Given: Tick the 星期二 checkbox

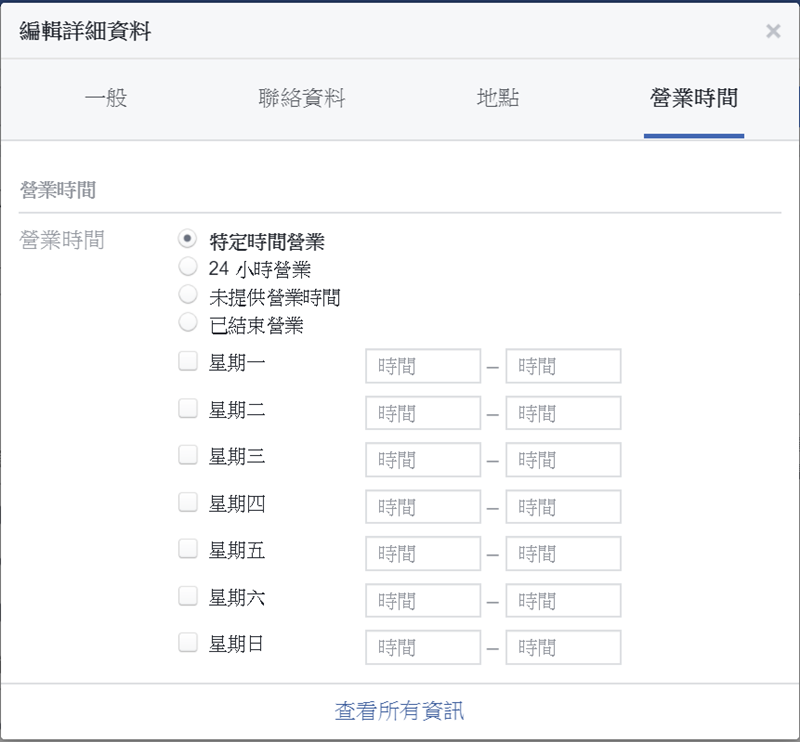Looking at the screenshot, I should click(188, 408).
